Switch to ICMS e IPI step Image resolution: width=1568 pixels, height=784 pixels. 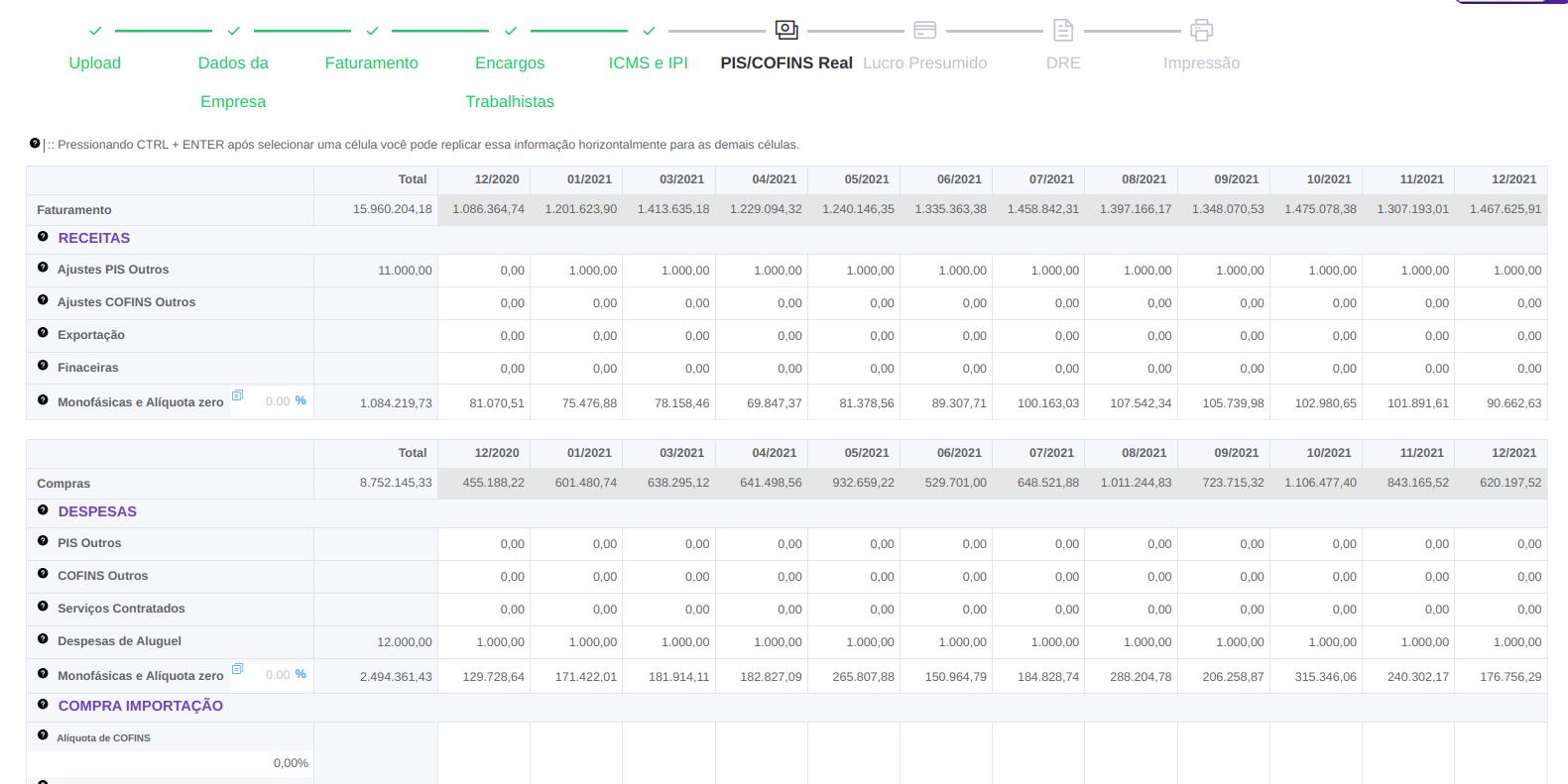click(x=648, y=62)
